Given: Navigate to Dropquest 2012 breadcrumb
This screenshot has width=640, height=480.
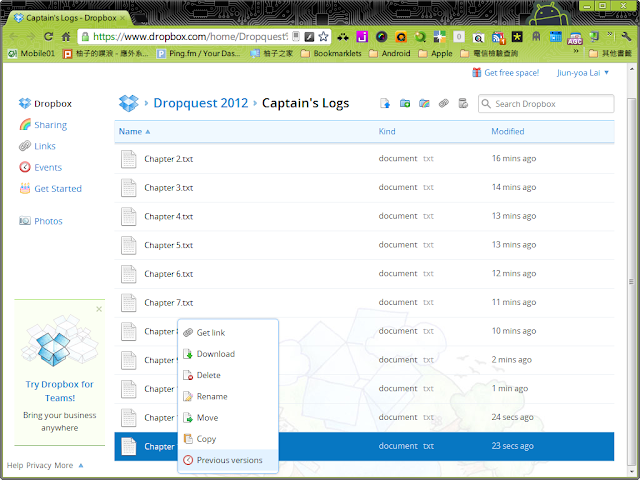Looking at the screenshot, I should point(200,103).
